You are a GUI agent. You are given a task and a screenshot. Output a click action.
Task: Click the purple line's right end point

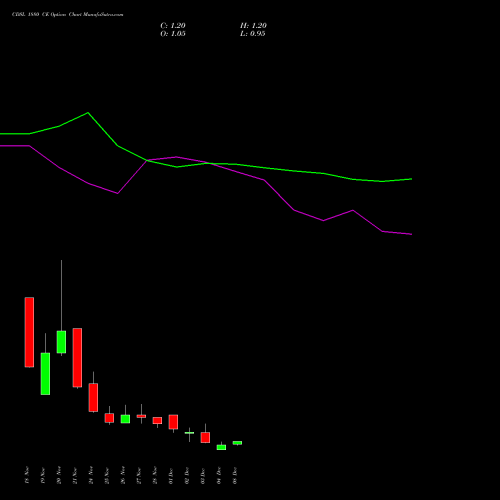point(411,234)
